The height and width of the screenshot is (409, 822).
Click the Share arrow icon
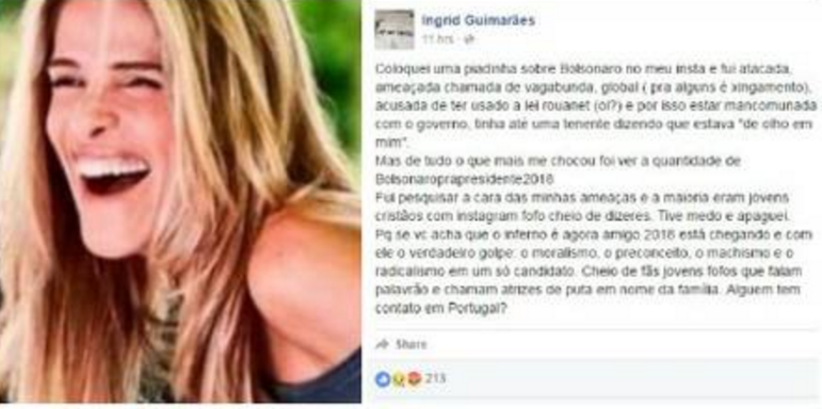(x=382, y=345)
